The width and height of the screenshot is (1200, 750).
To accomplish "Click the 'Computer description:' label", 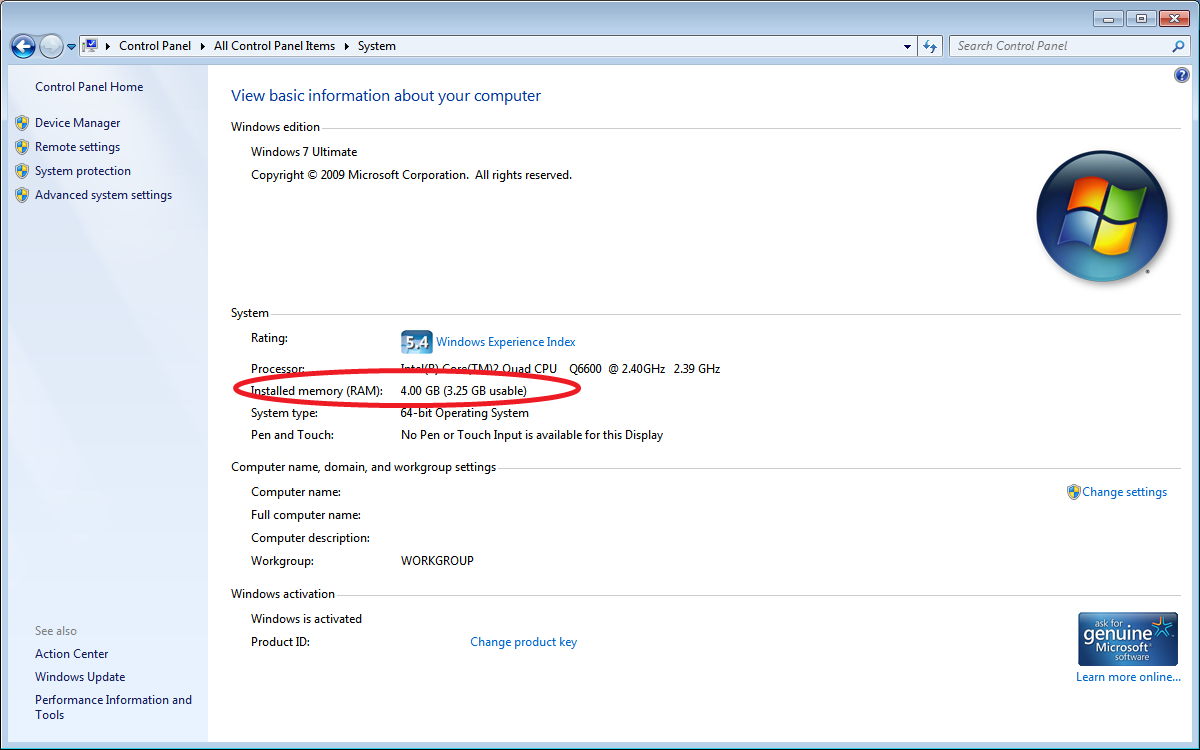I will click(311, 538).
